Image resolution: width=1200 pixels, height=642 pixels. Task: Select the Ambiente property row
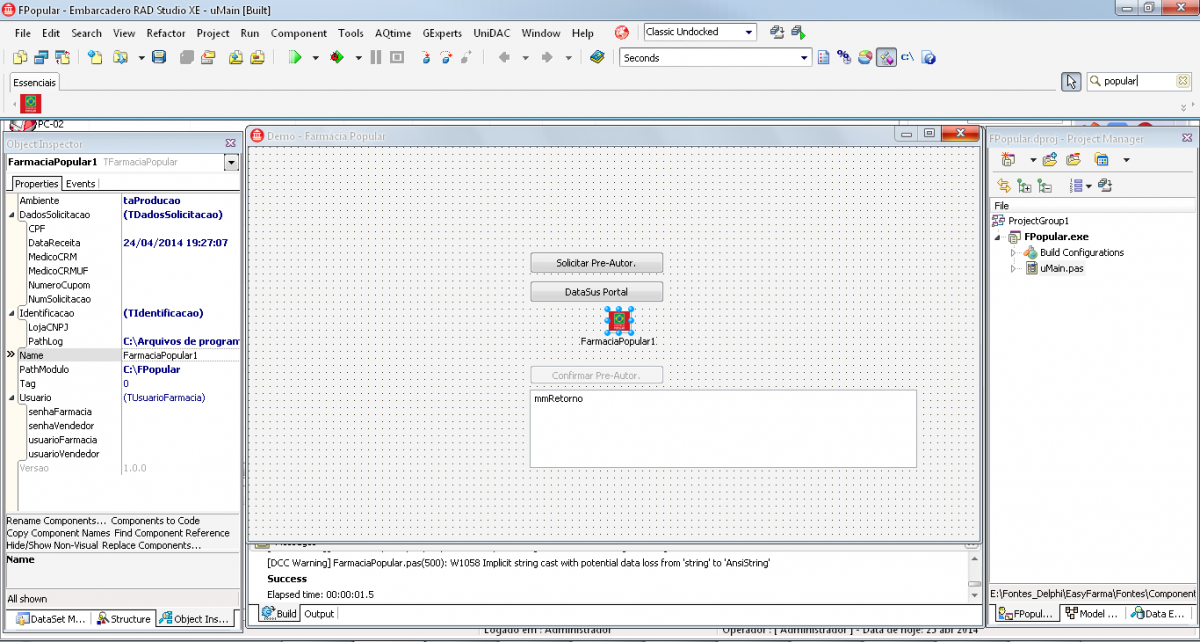(x=123, y=201)
